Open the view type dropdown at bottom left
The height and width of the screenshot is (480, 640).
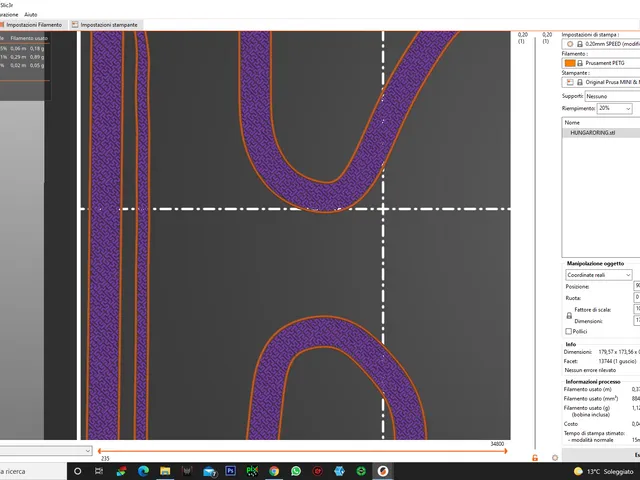(46, 451)
